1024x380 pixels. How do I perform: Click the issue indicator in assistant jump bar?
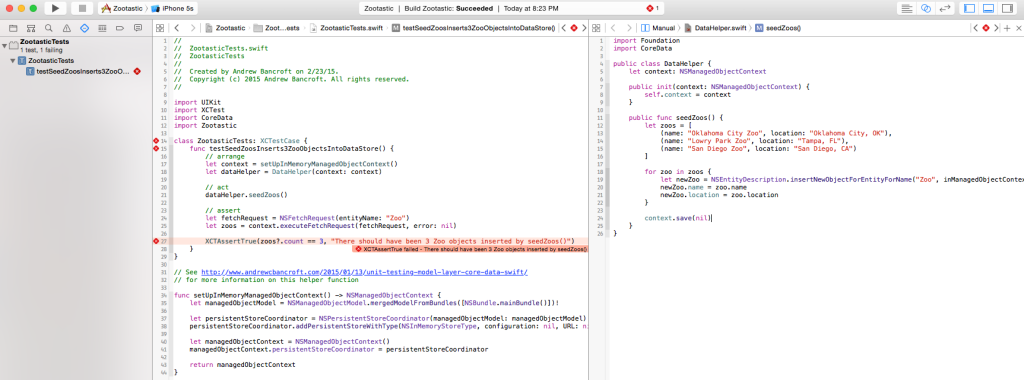click(985, 28)
